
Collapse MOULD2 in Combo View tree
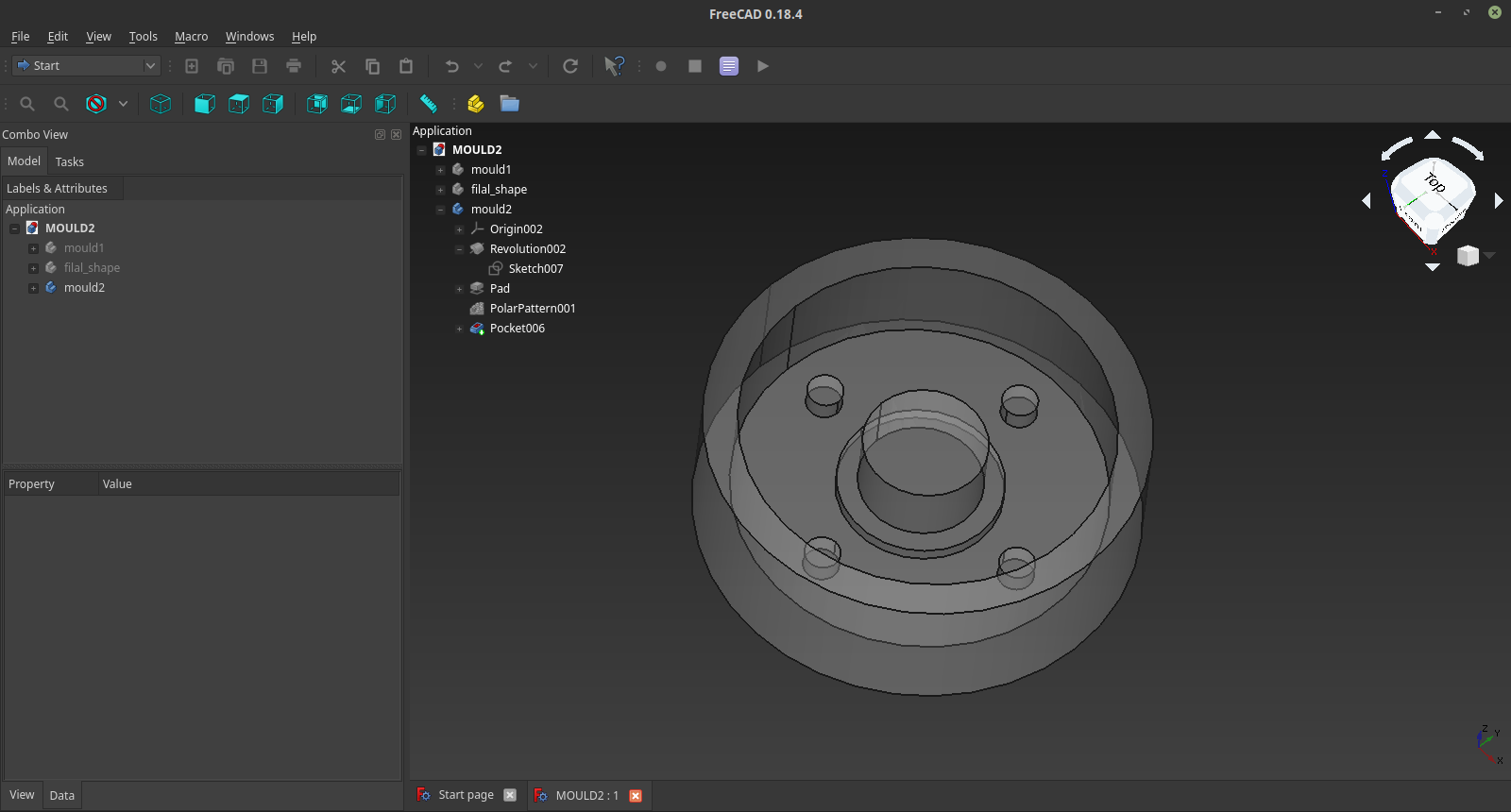[x=14, y=228]
